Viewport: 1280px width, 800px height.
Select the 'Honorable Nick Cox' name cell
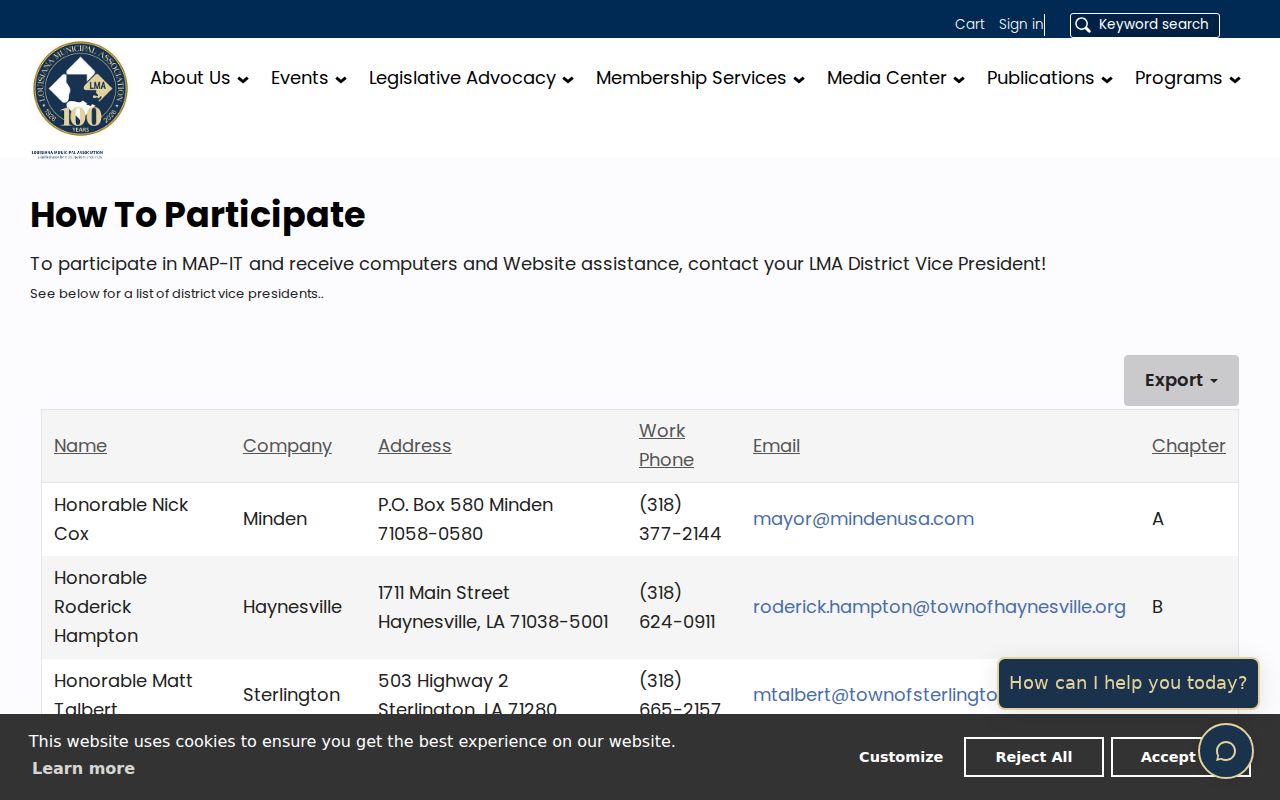point(135,519)
